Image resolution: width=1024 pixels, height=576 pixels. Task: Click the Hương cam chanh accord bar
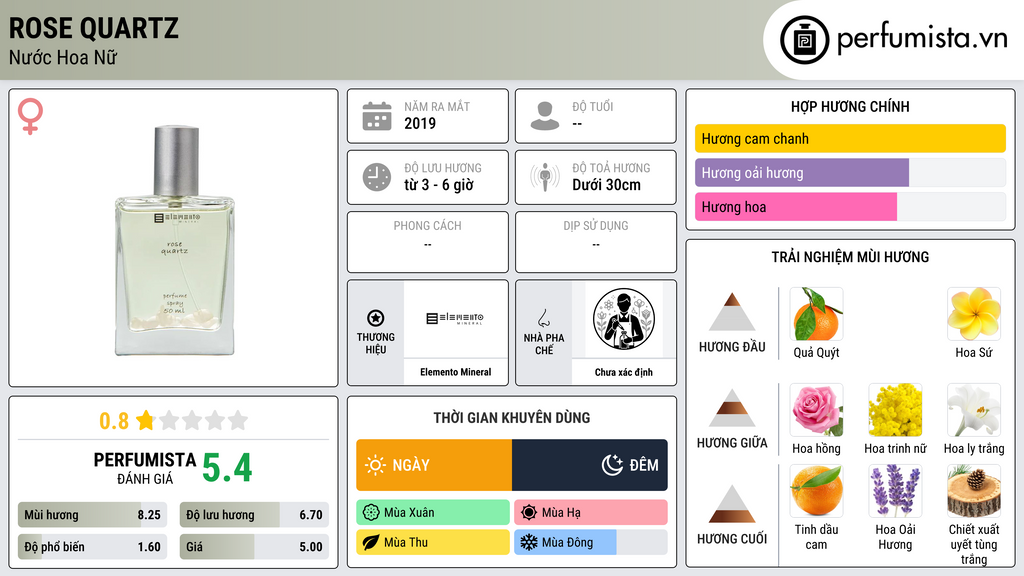tap(850, 138)
